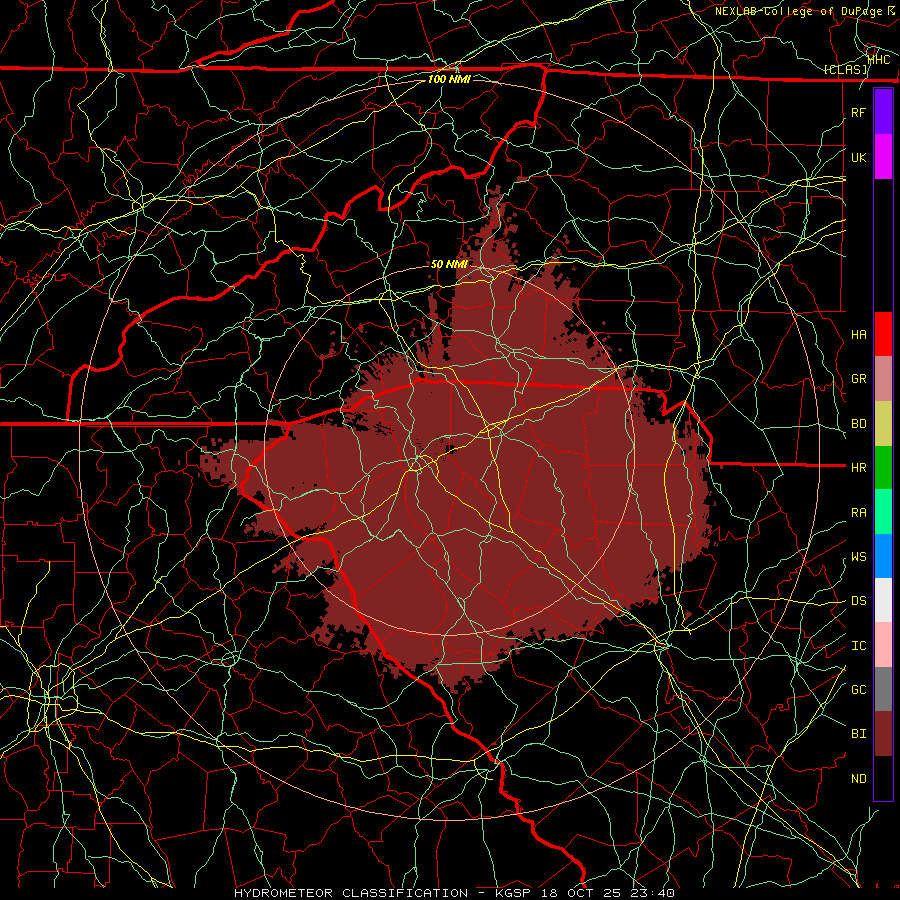Click the RF legend label
The width and height of the screenshot is (900, 900).
pyautogui.click(x=859, y=113)
